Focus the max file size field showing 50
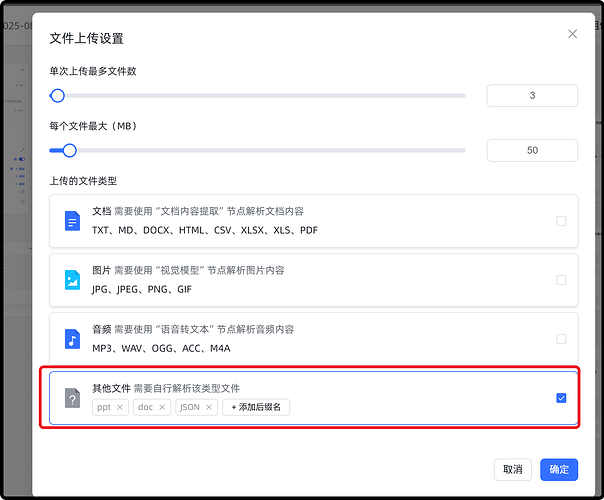Image resolution: width=604 pixels, height=500 pixels. click(x=532, y=150)
